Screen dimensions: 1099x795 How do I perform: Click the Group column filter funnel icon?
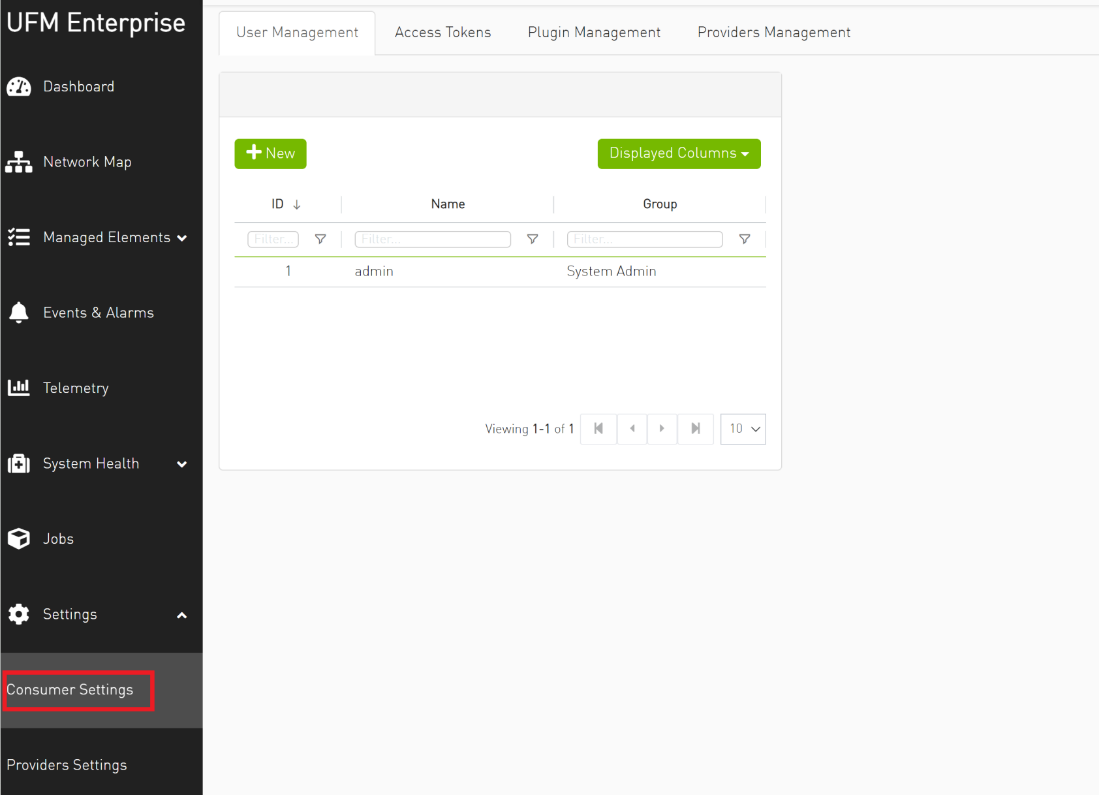click(x=744, y=239)
